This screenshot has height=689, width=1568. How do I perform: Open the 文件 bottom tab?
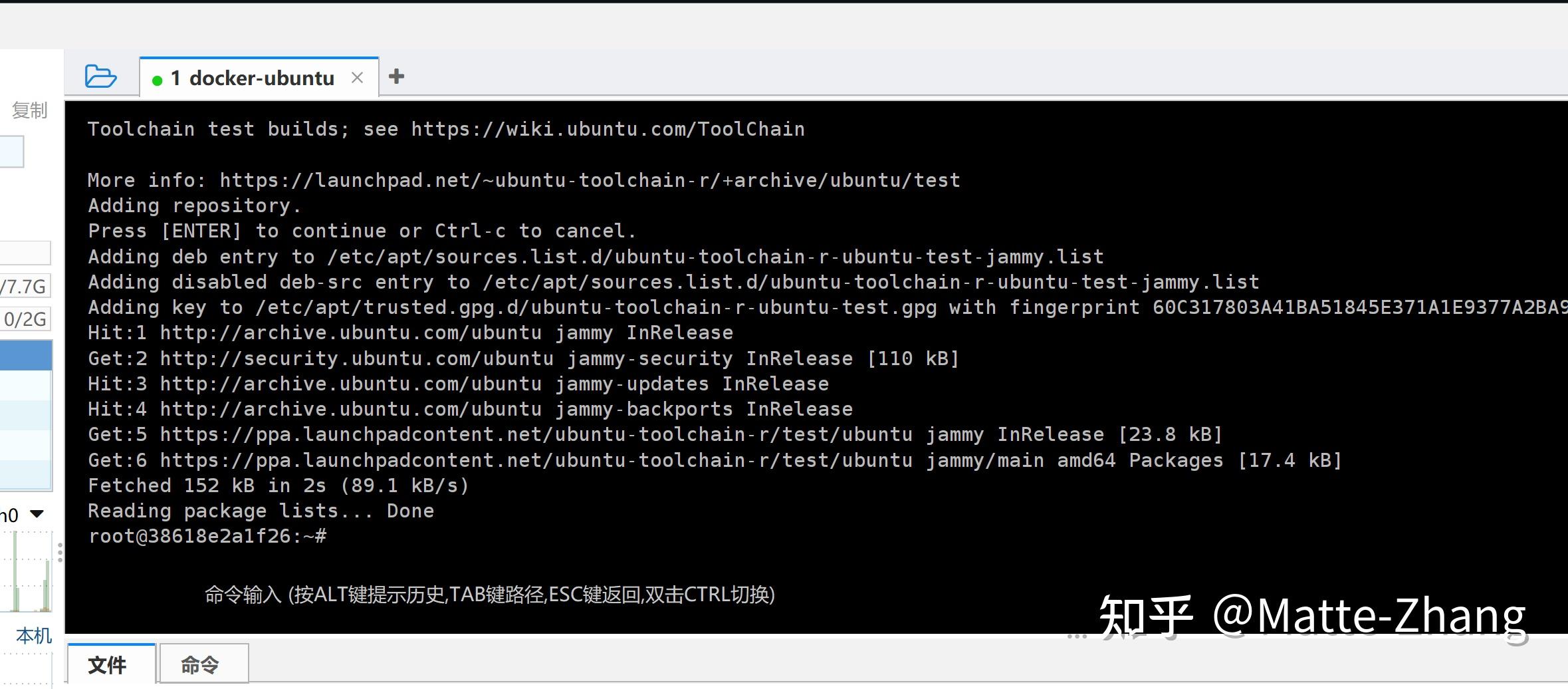(x=108, y=664)
